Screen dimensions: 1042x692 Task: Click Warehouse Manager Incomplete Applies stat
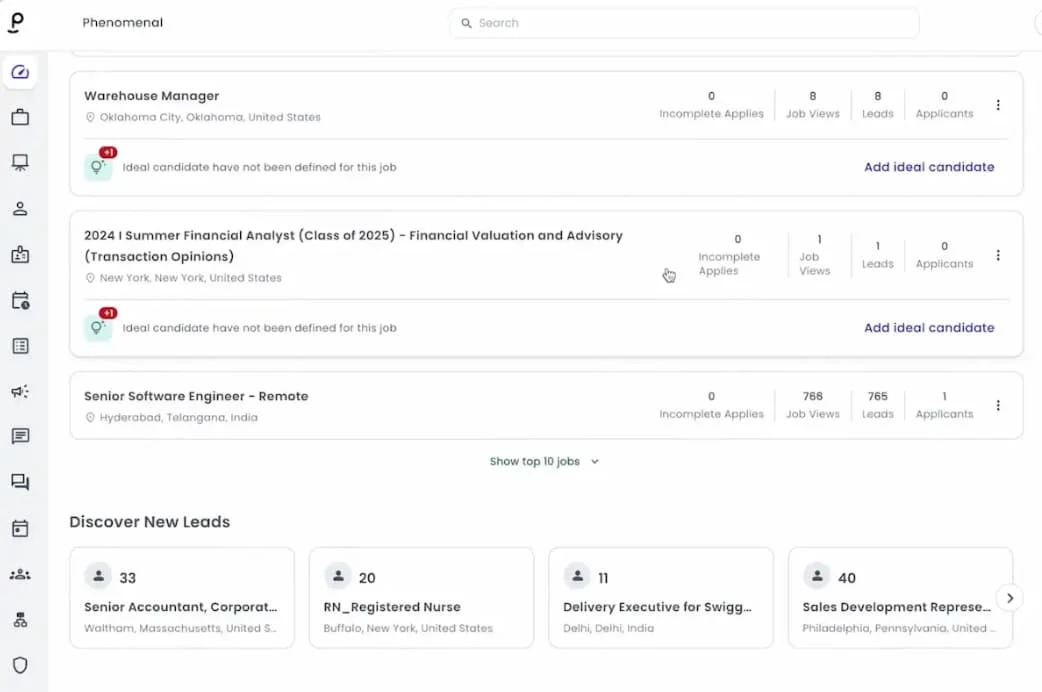711,105
